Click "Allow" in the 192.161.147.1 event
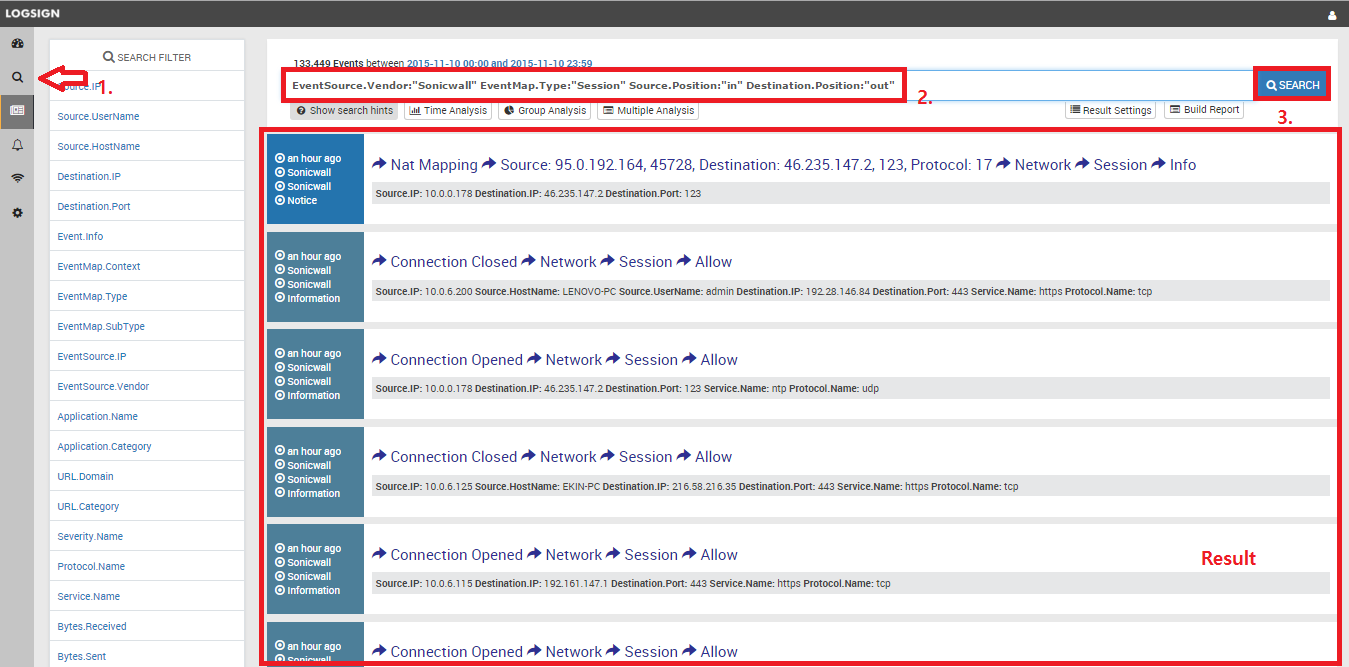 click(x=719, y=554)
